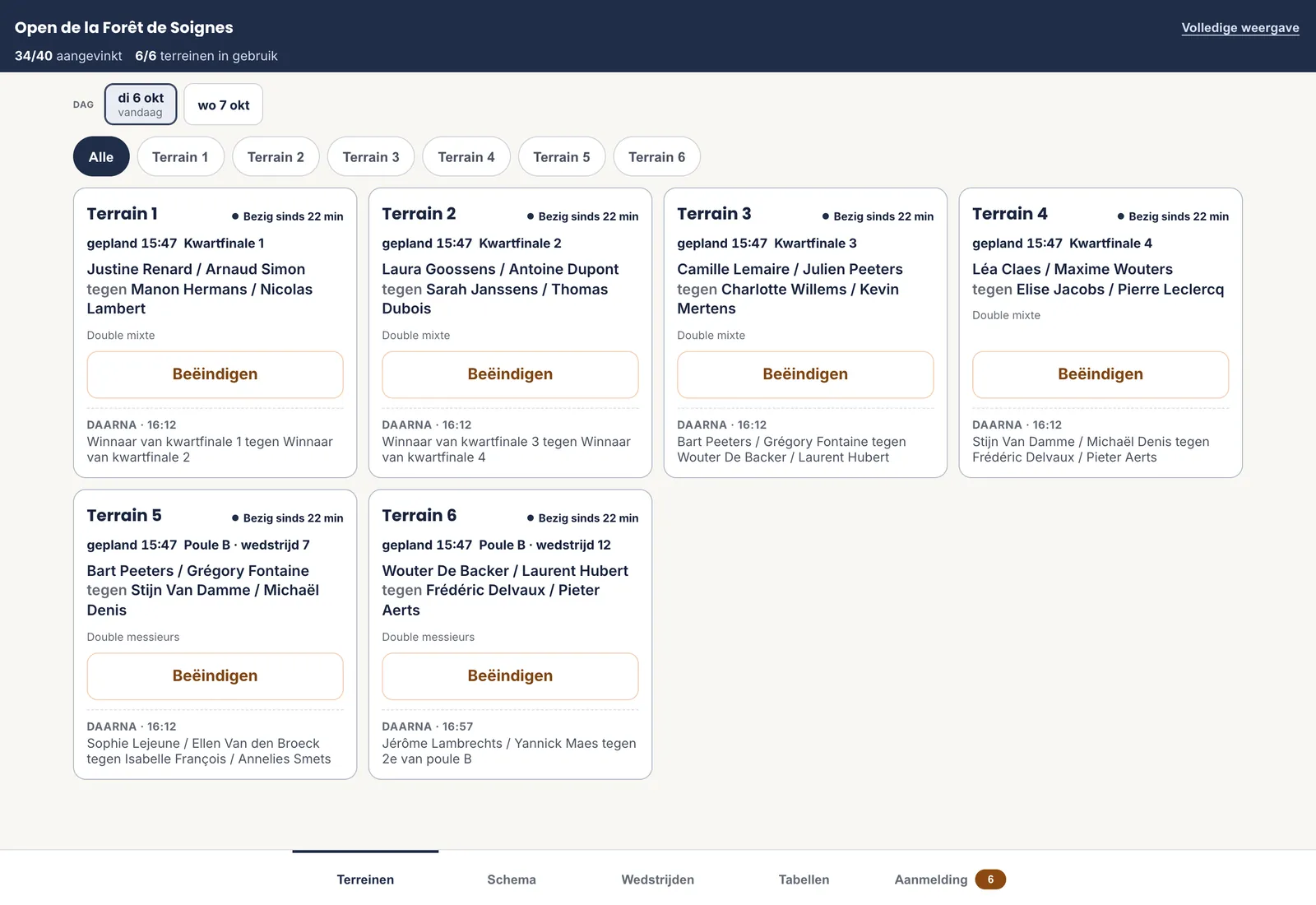Open Aanmelding tab with badge 6
This screenshot has width=1316, height=905.
point(950,879)
